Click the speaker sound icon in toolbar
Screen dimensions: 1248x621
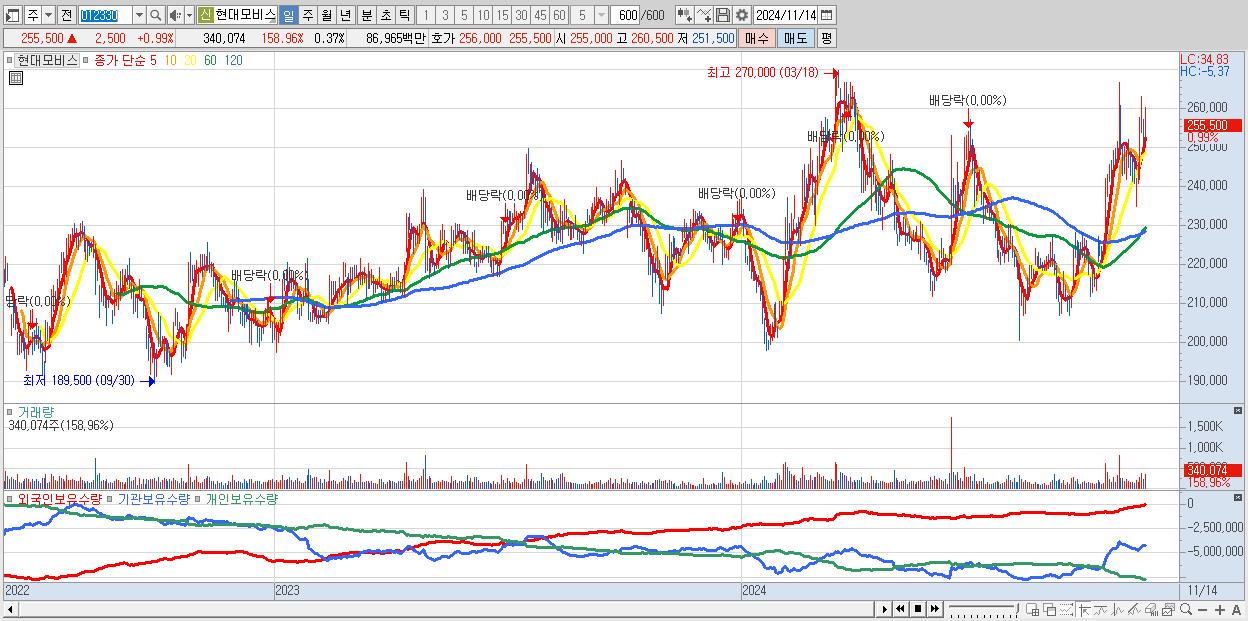pyautogui.click(x=175, y=15)
